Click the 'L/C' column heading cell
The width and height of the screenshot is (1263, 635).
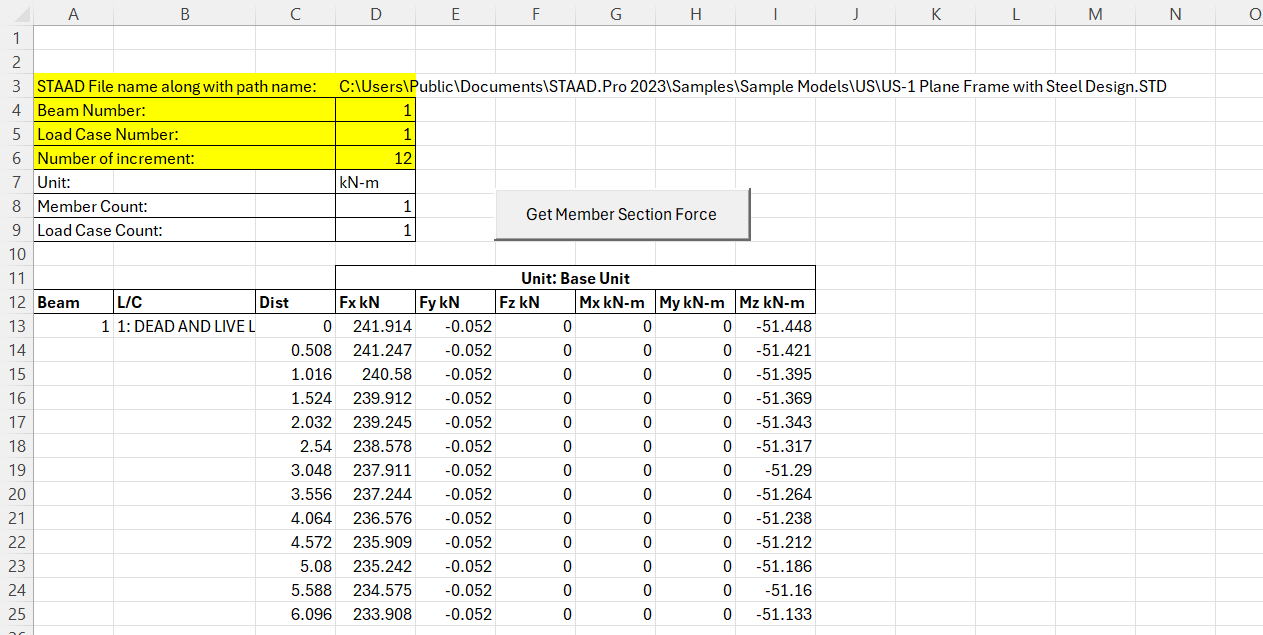click(x=185, y=302)
